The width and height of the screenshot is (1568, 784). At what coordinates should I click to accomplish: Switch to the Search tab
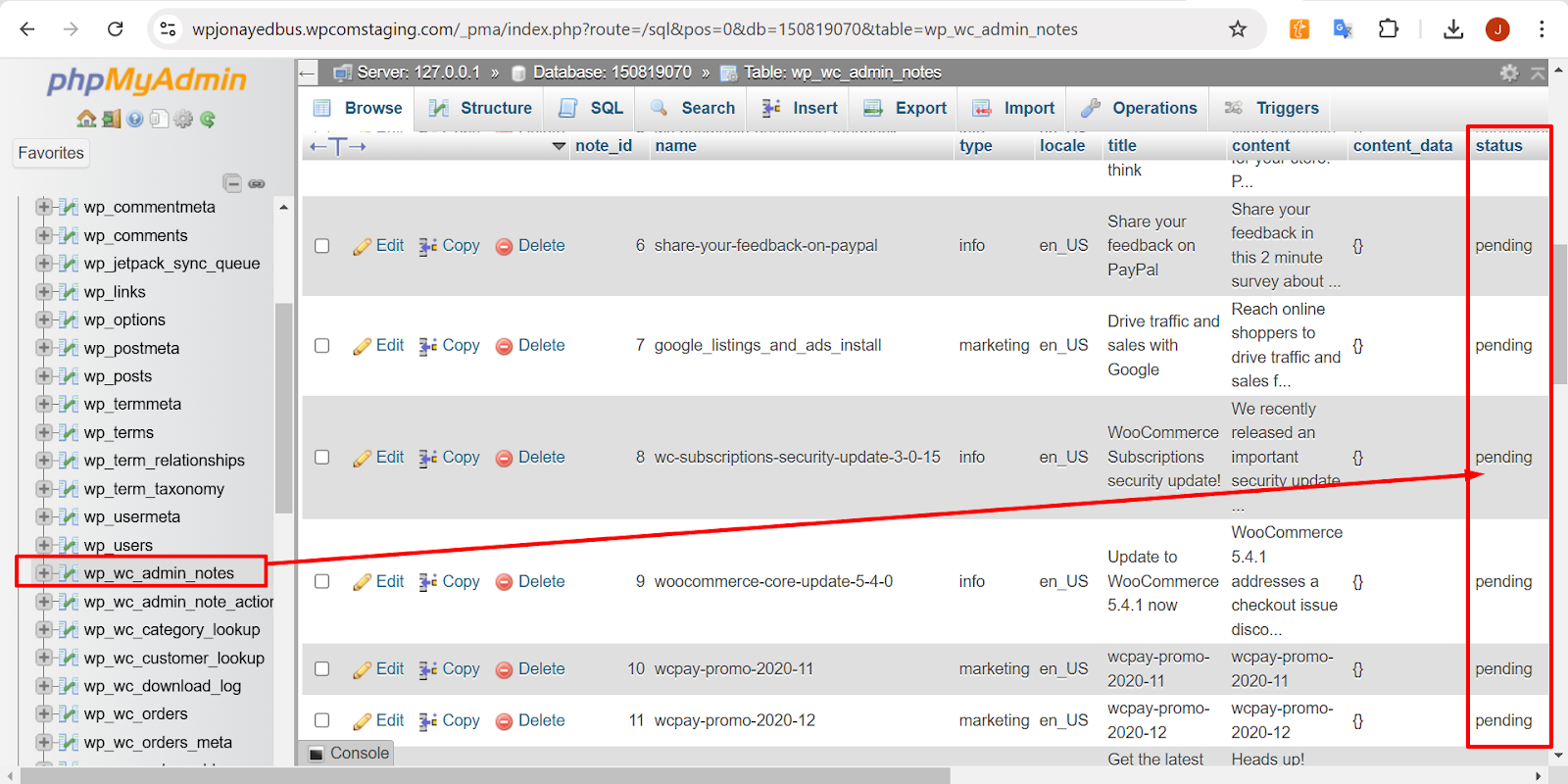[693, 108]
